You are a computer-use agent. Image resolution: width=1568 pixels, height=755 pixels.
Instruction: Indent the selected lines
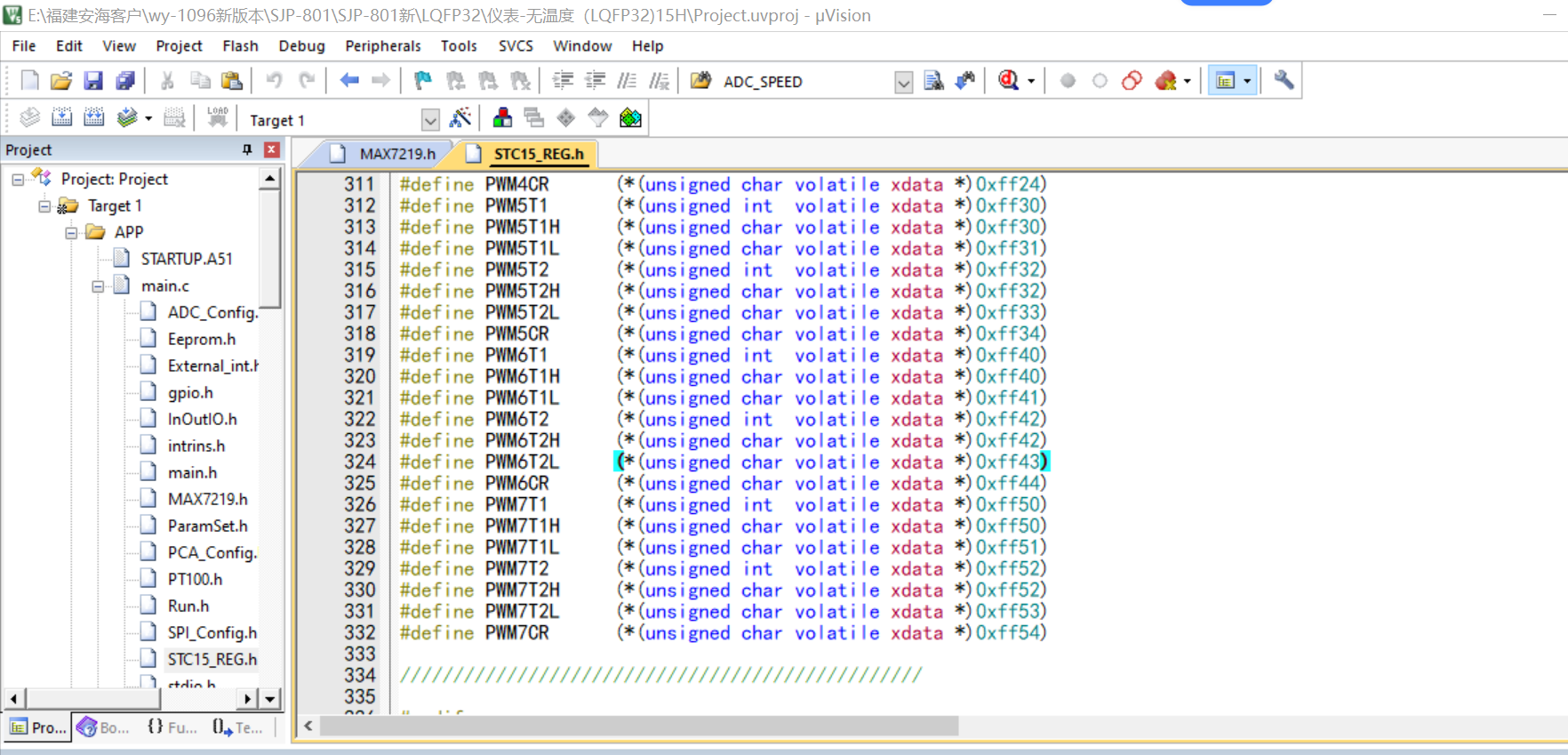click(x=563, y=81)
